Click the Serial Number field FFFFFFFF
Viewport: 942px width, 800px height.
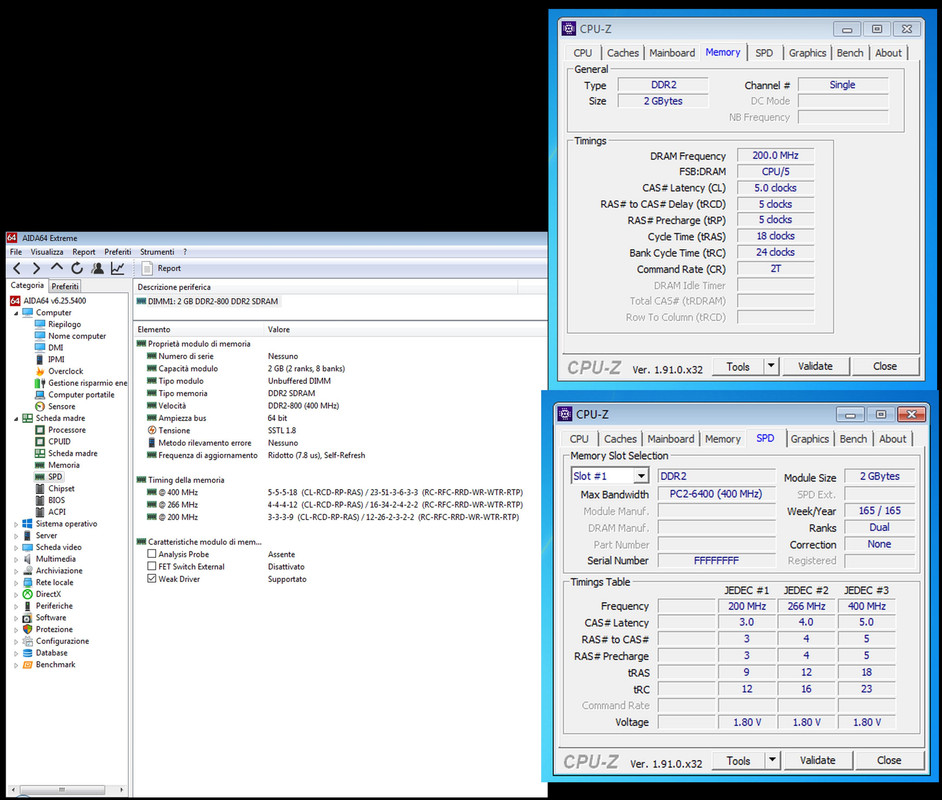click(716, 561)
